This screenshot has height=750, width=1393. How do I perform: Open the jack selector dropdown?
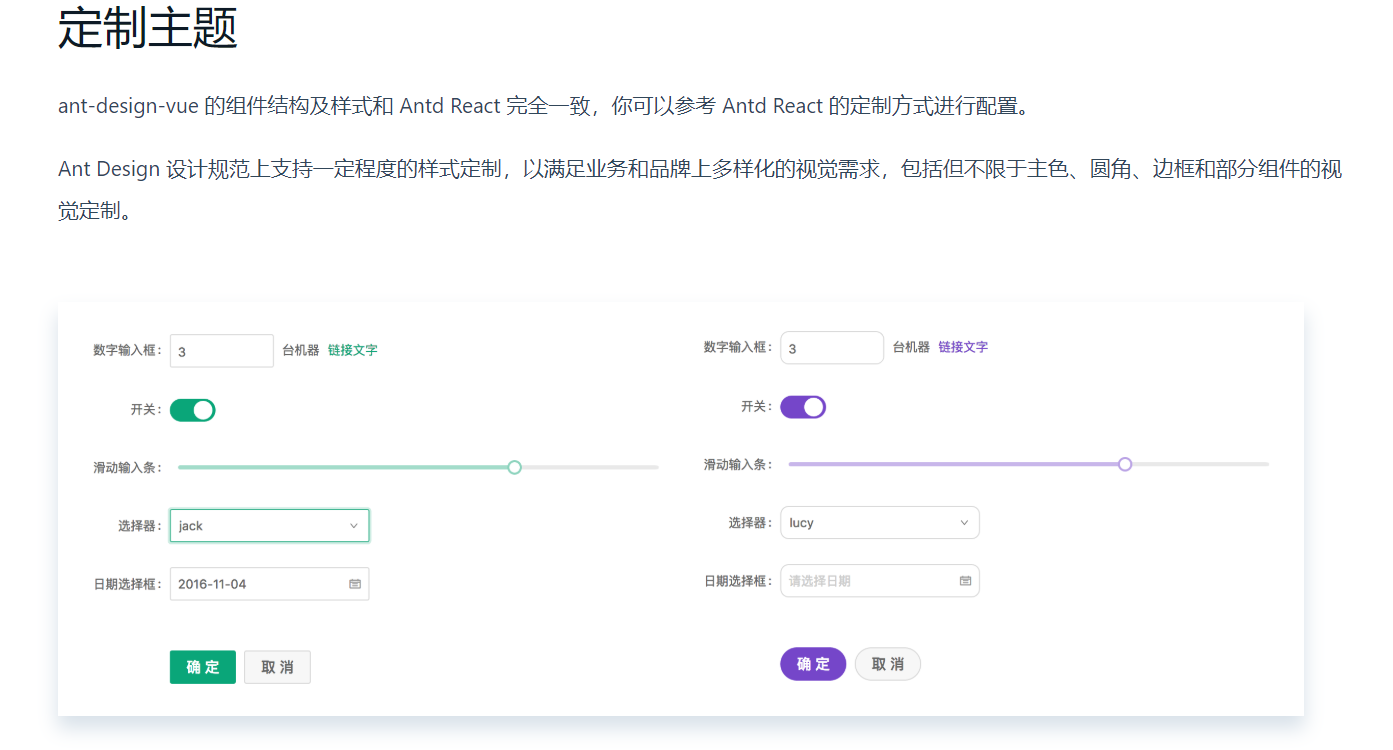(269, 526)
